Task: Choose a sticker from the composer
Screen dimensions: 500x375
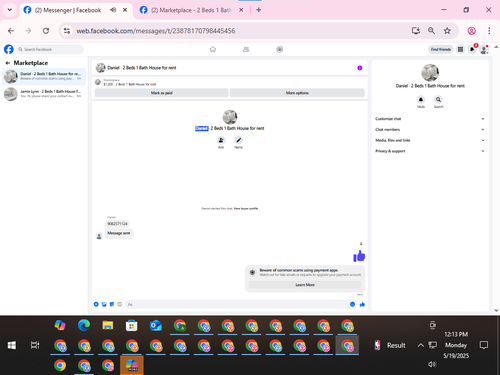Action: (112, 304)
